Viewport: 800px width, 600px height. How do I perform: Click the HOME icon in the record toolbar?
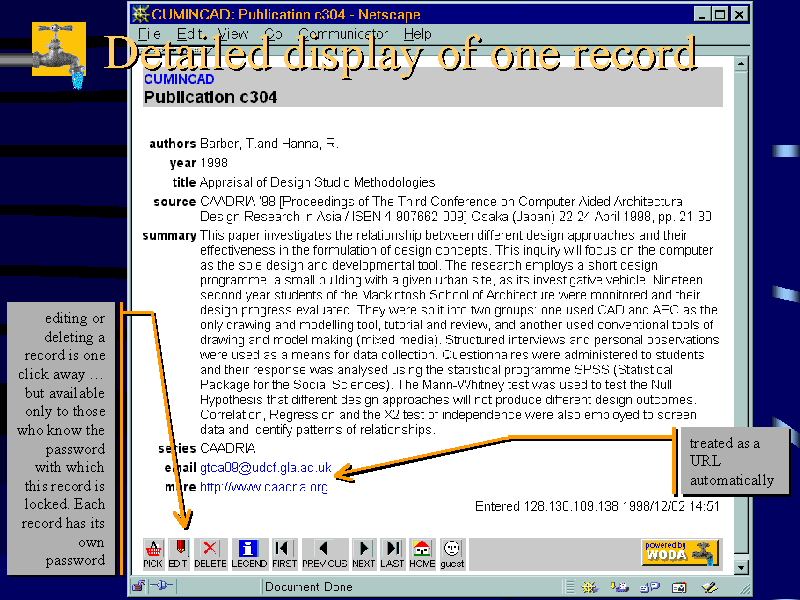point(421,548)
